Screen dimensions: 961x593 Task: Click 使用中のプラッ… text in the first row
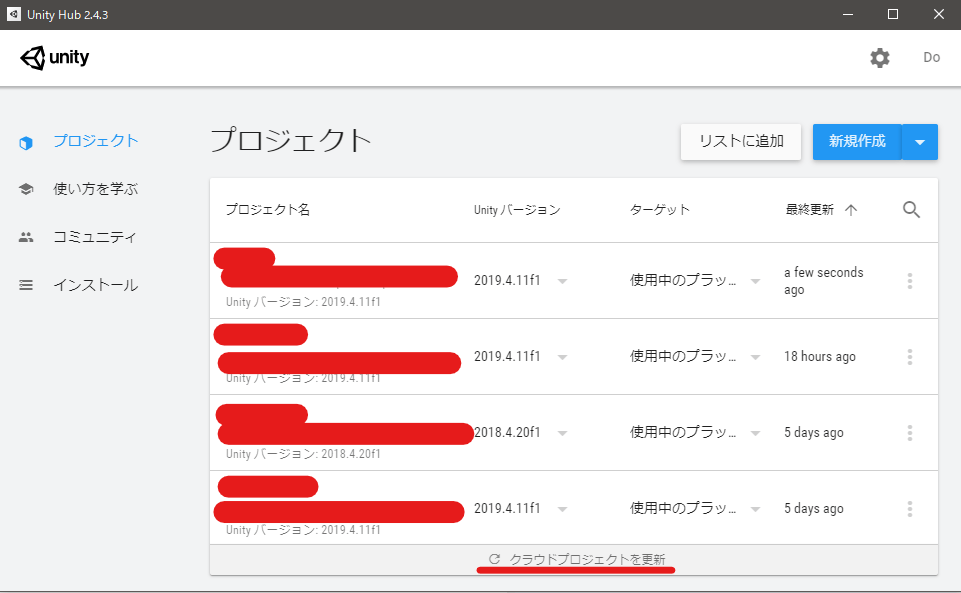pos(683,280)
